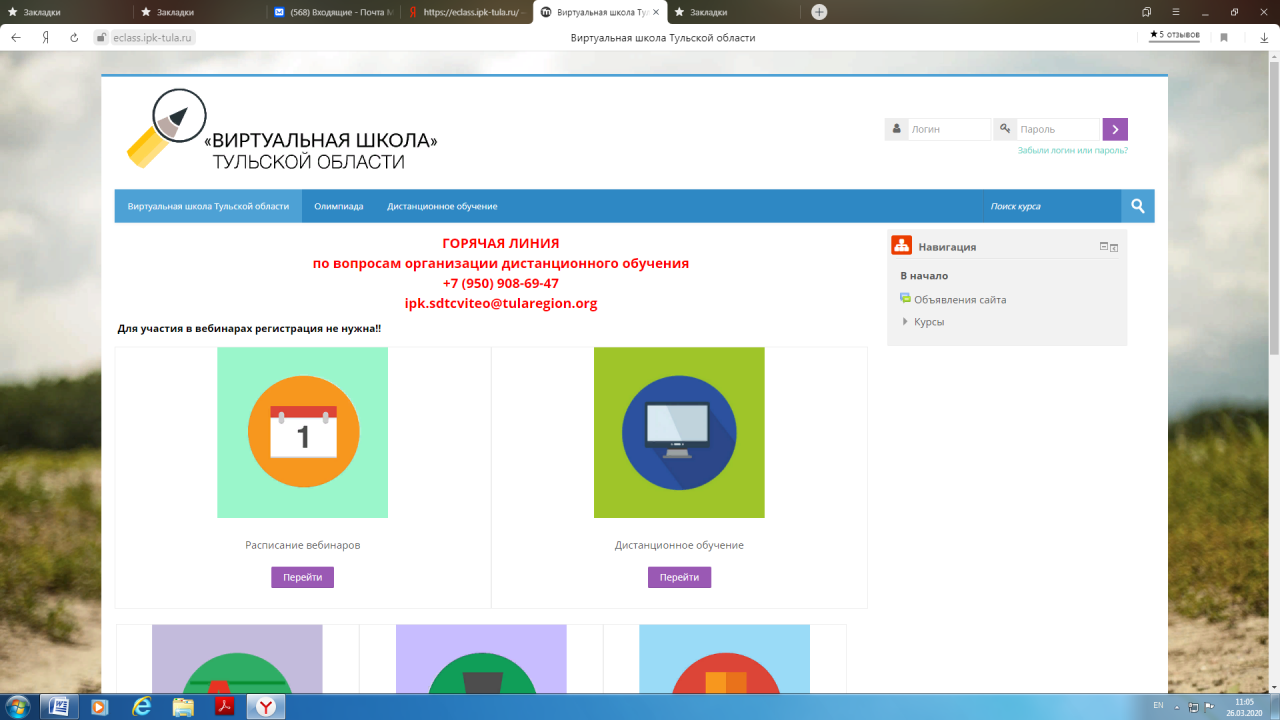The height and width of the screenshot is (720, 1280).
Task: Click the Логин input field
Action: [949, 129]
